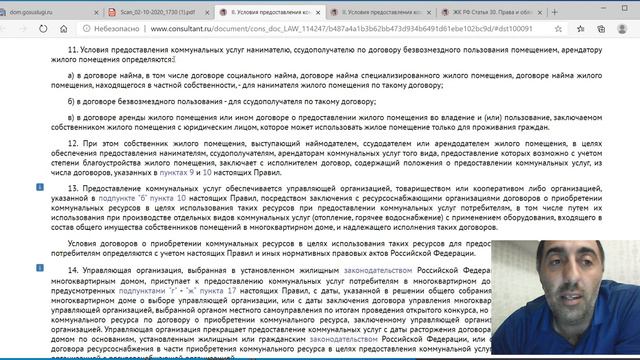
Task: Switch to the ЖК РФ Статья 30 tab
Action: 491,12
